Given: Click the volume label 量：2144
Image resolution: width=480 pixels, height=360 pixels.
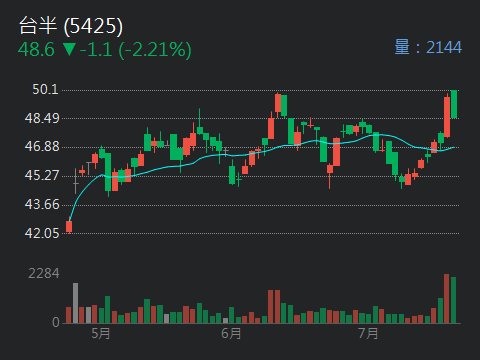Looking at the screenshot, I should [428, 47].
